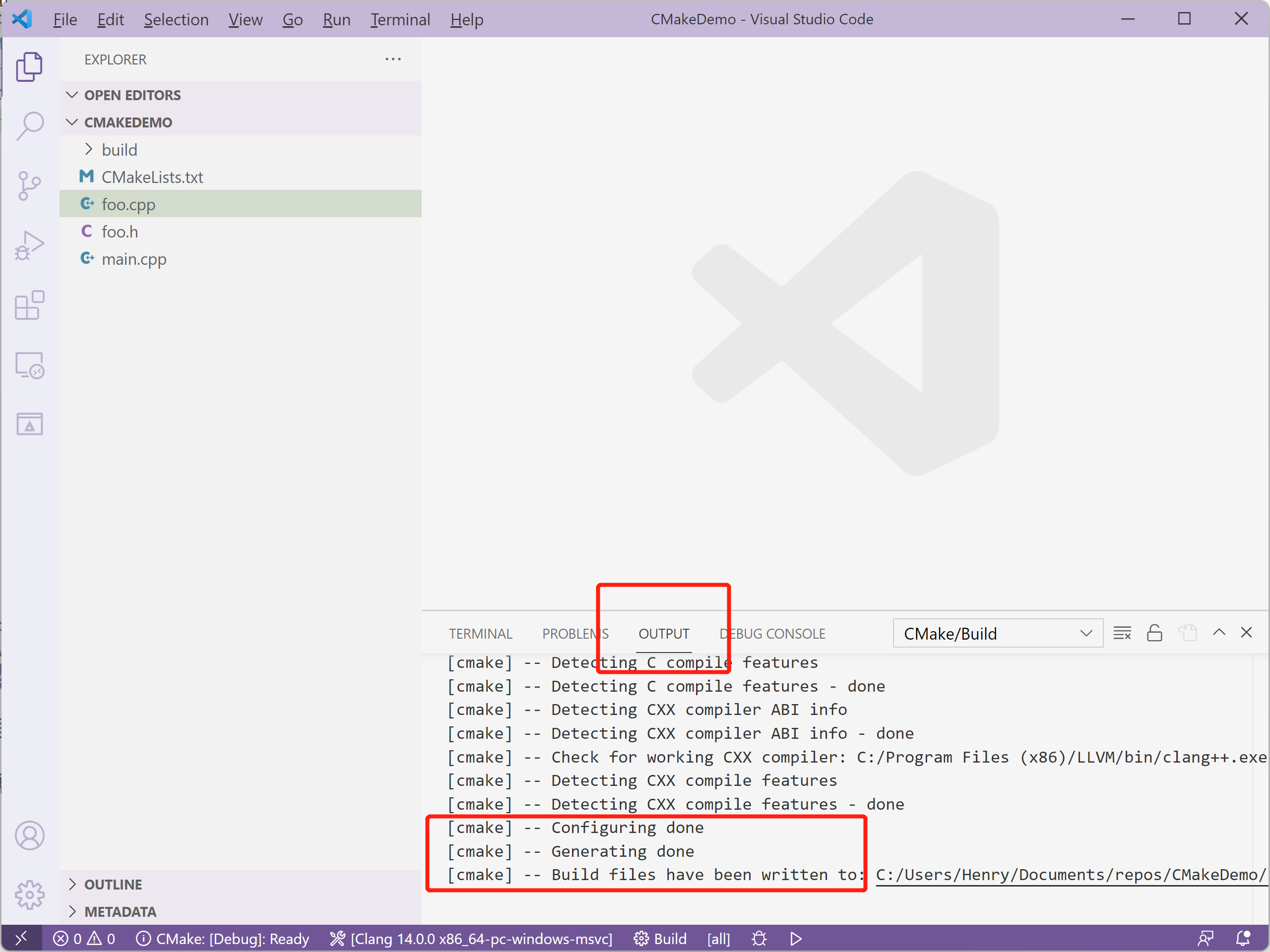
Task: Click the CMake run play icon
Action: pos(796,939)
